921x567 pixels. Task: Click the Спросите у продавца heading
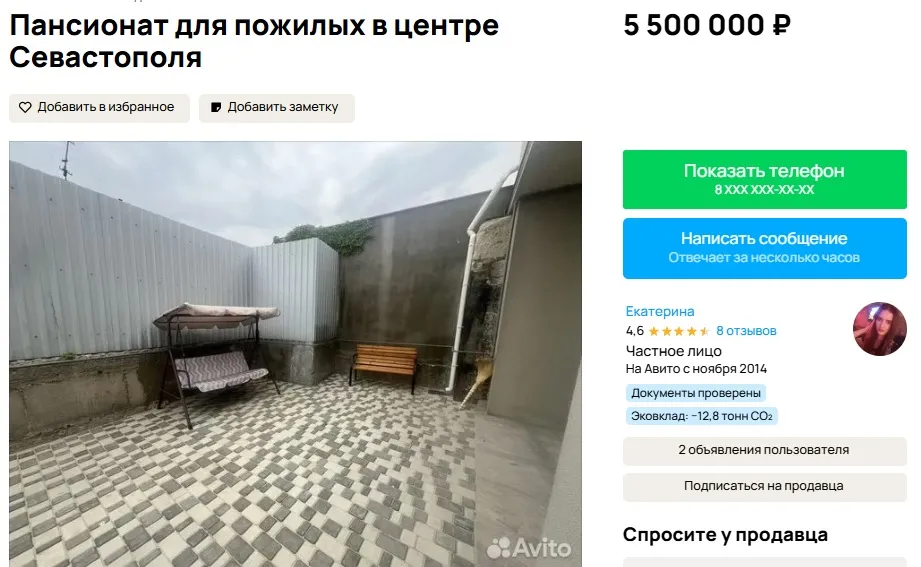click(725, 535)
